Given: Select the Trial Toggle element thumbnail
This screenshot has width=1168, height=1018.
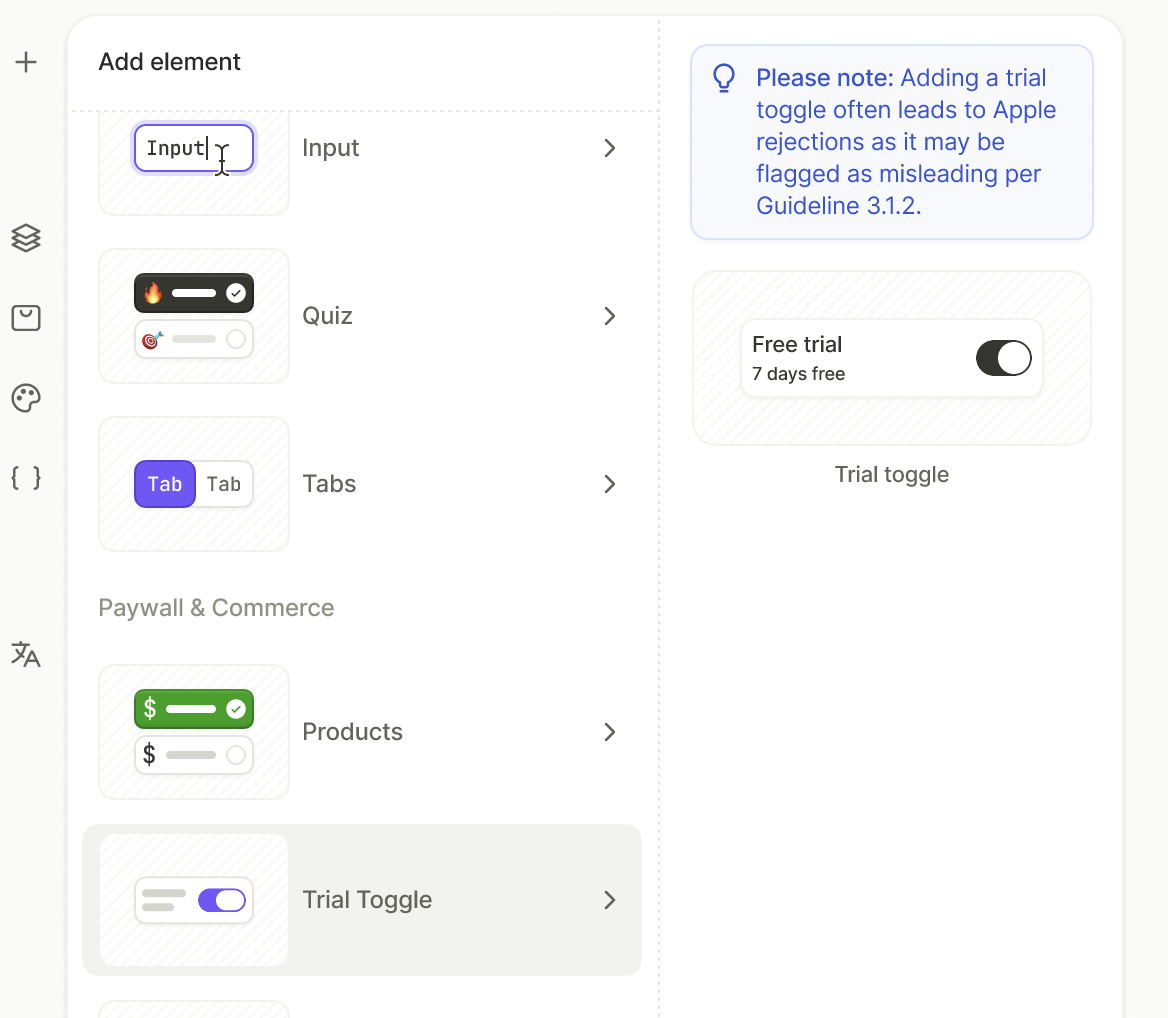Looking at the screenshot, I should 194,900.
